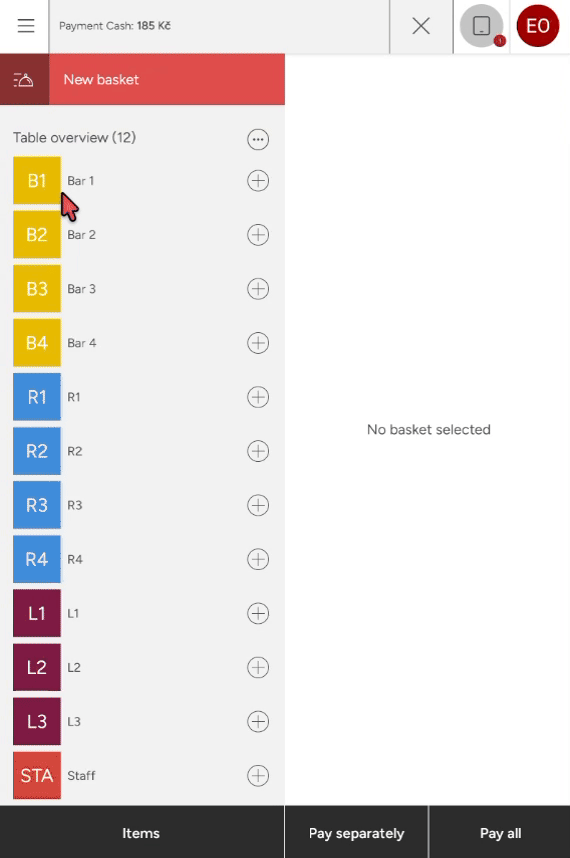Choose Pay all
This screenshot has height=858, width=570.
500,833
